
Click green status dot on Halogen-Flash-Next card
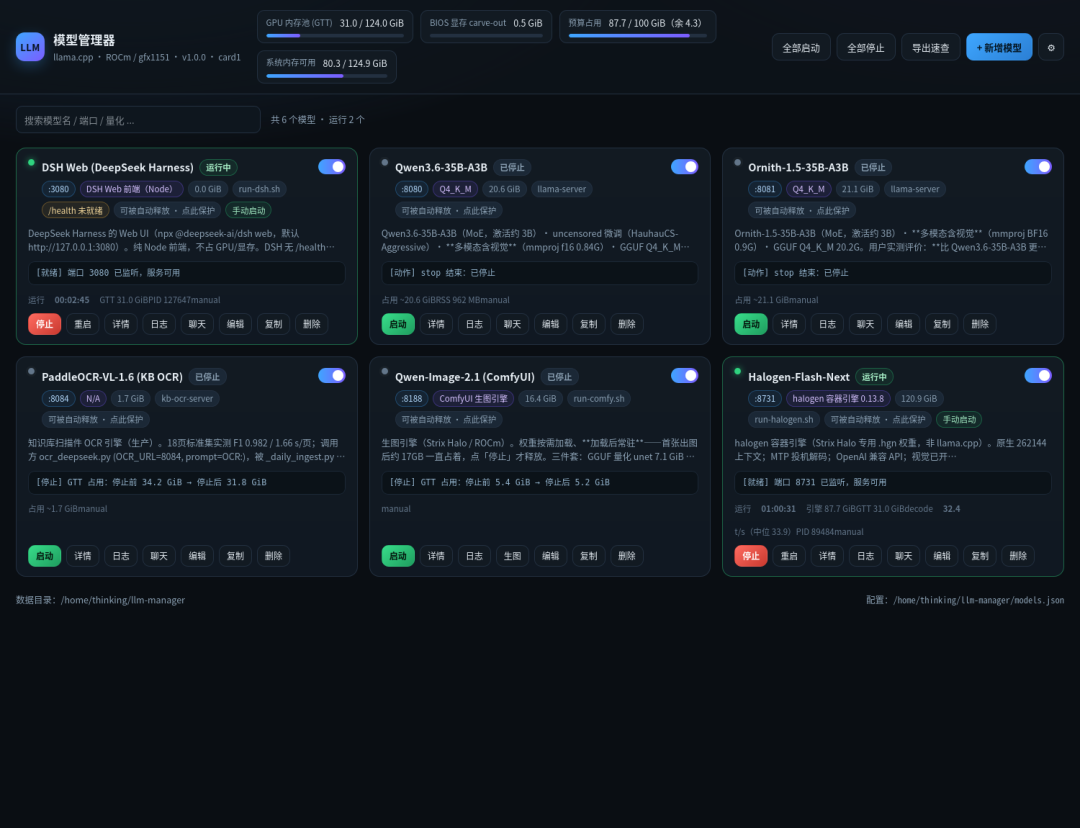(x=738, y=371)
